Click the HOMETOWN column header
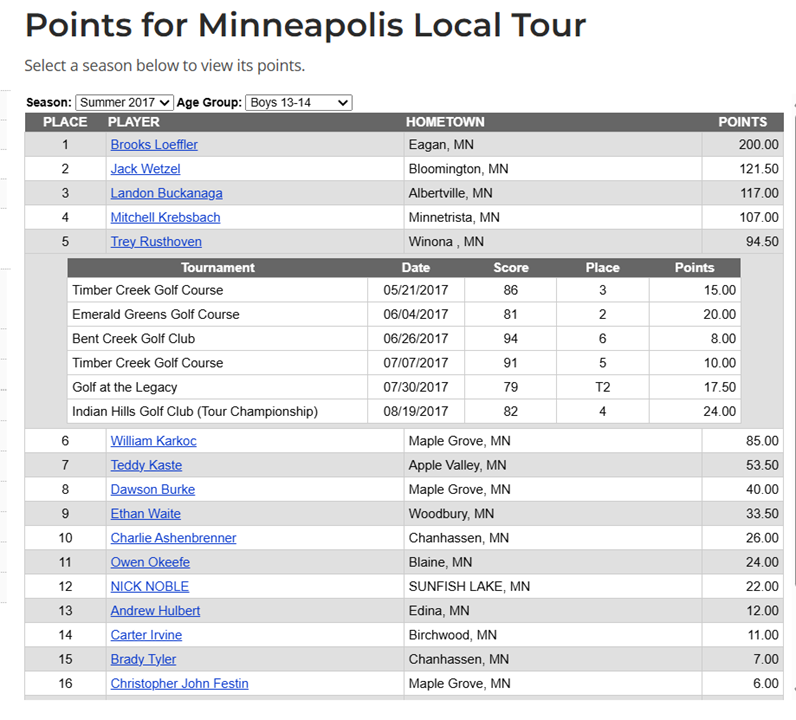The height and width of the screenshot is (720, 796). coord(445,122)
